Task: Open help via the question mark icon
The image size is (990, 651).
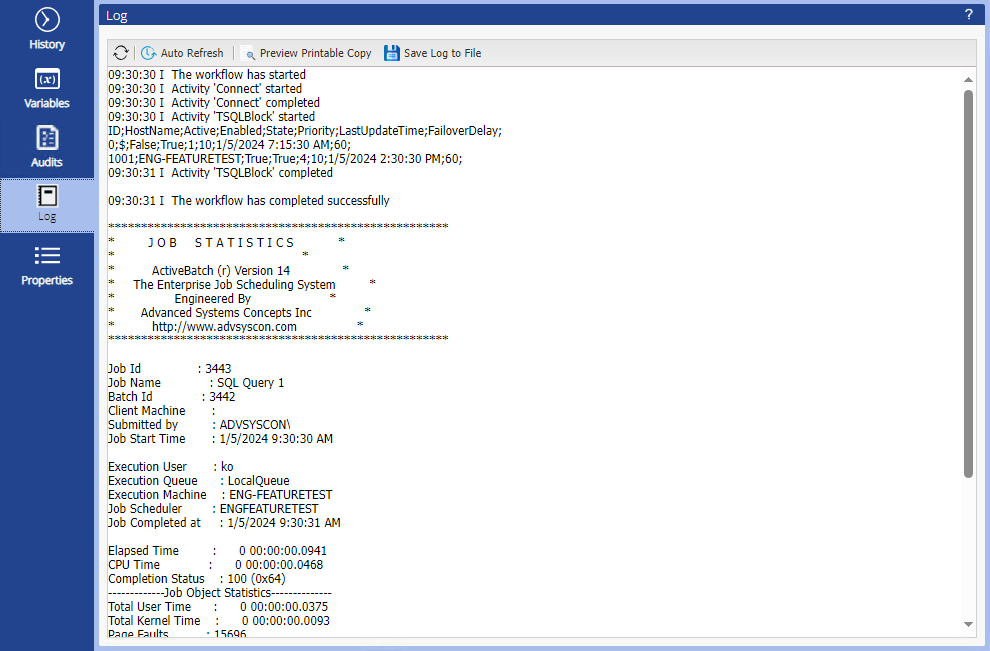Action: point(967,15)
